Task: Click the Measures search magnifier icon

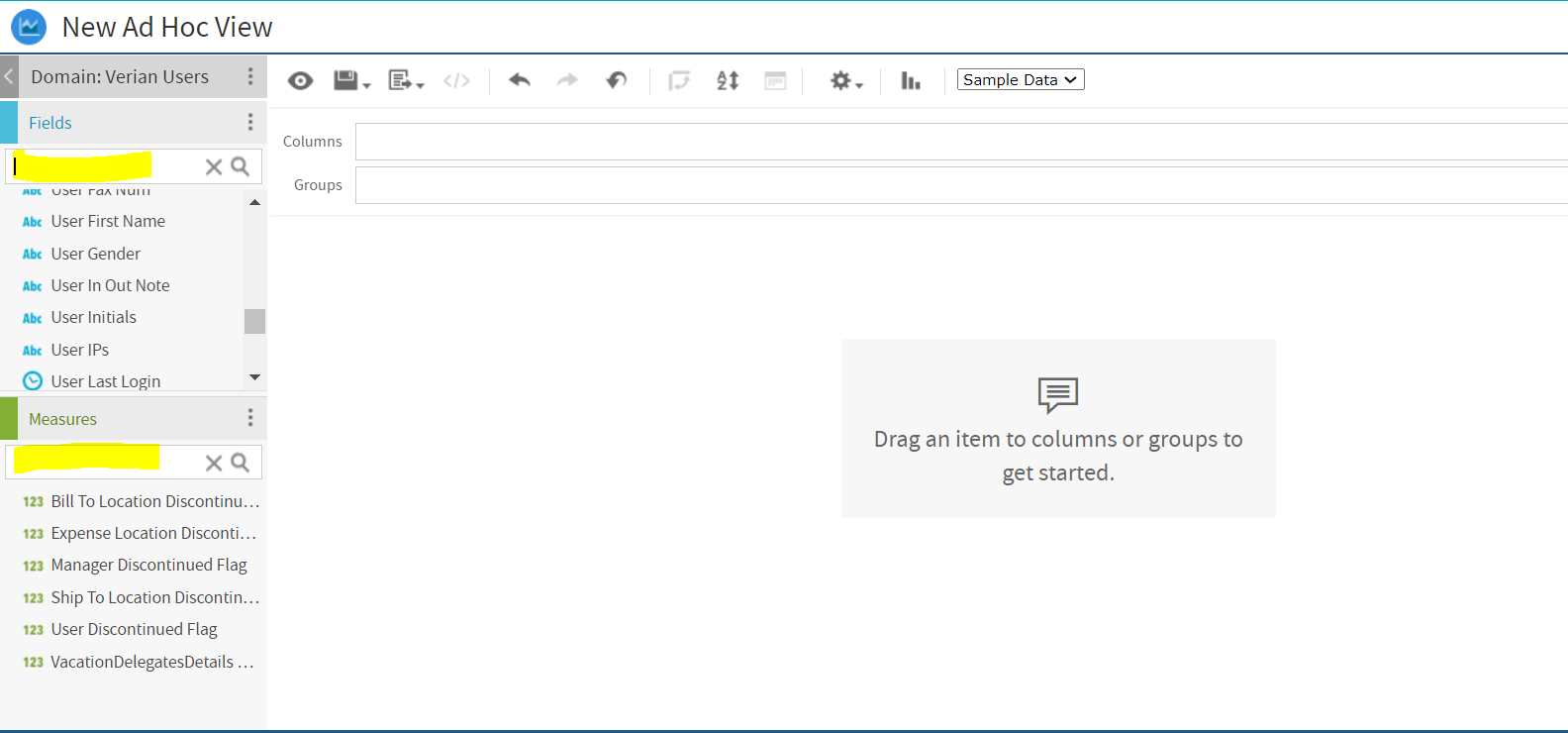Action: click(x=240, y=463)
